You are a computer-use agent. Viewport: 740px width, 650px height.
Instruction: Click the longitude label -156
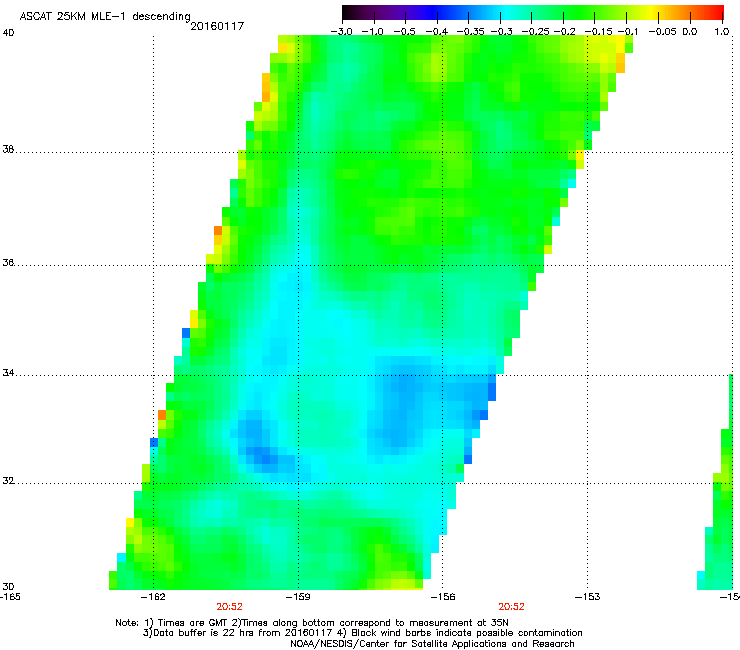pyautogui.click(x=443, y=597)
